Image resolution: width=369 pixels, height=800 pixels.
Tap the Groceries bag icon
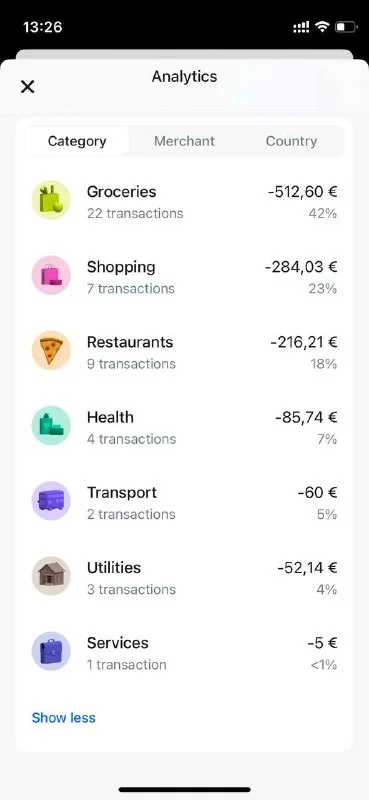tap(51, 200)
